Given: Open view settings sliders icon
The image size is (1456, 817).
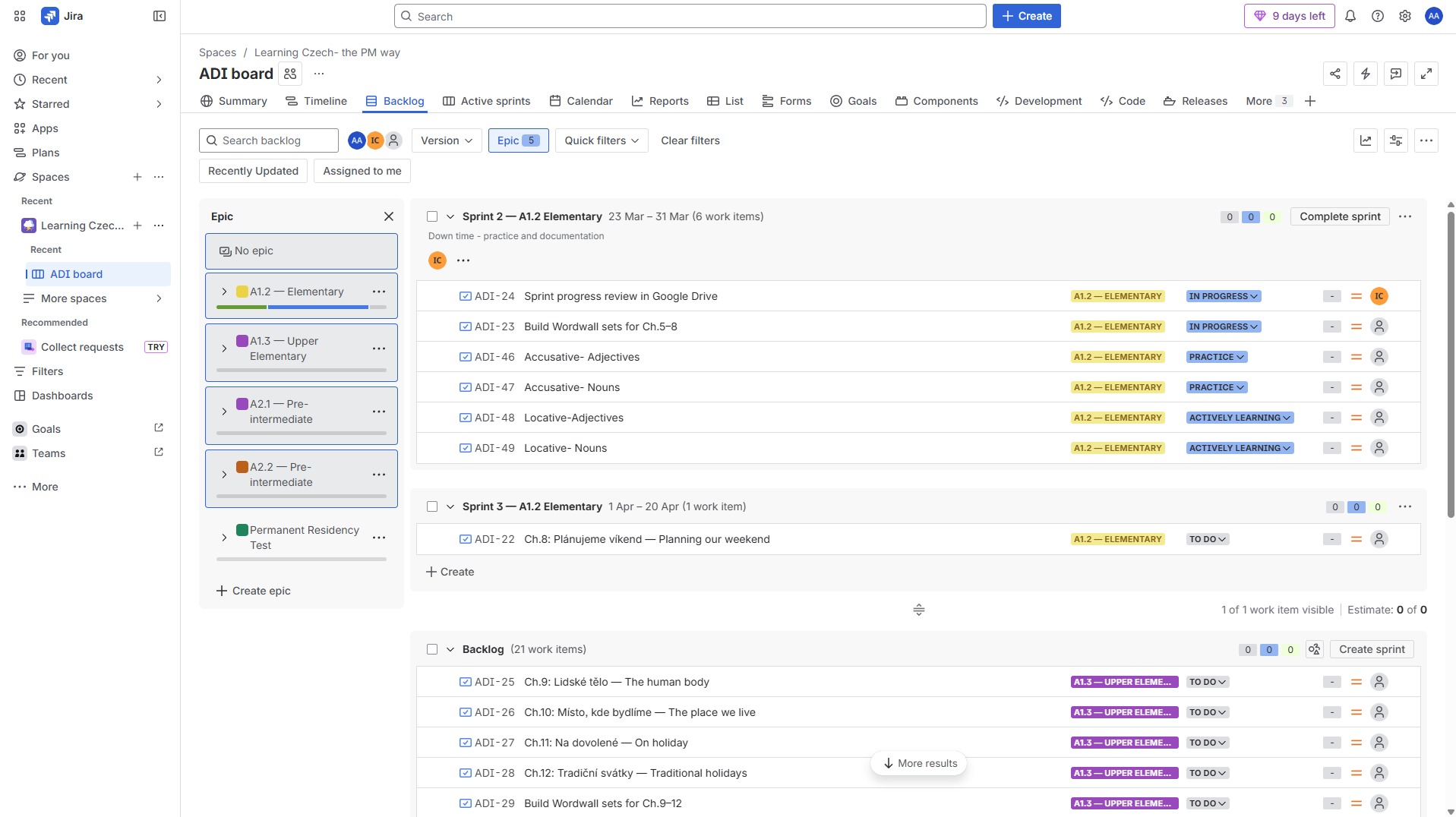Looking at the screenshot, I should (1395, 140).
